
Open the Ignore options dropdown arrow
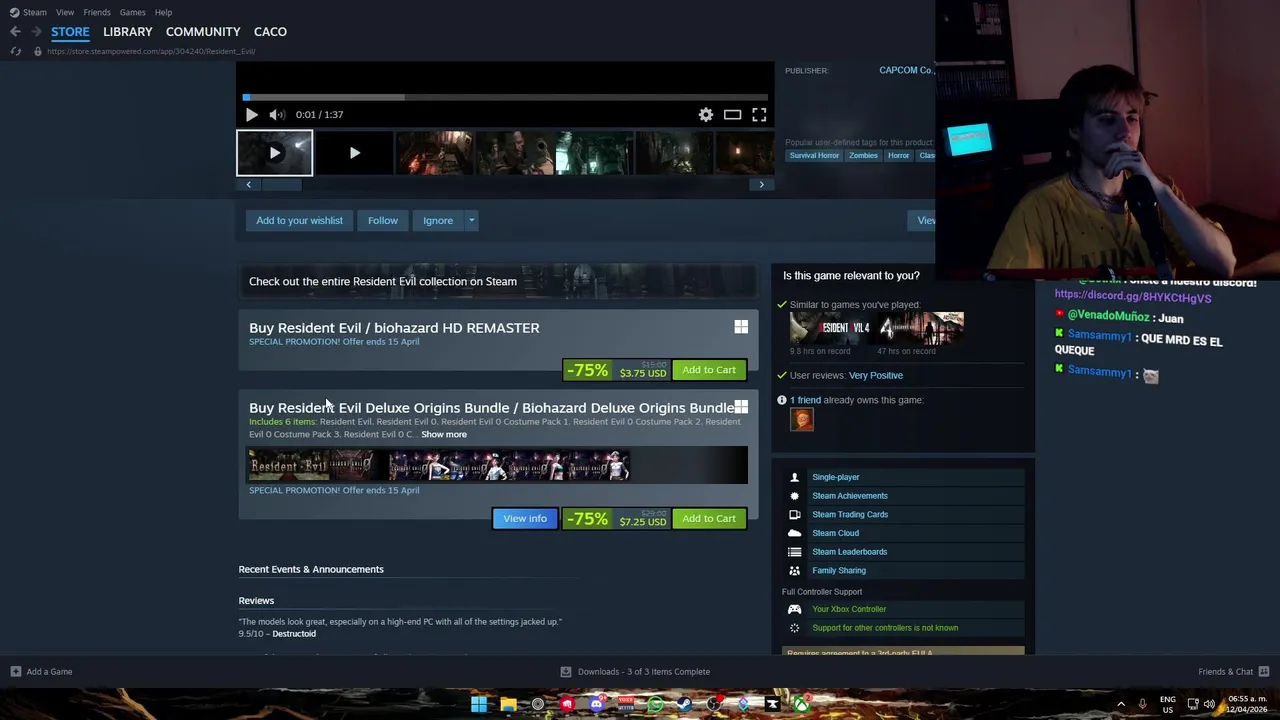pyautogui.click(x=471, y=220)
